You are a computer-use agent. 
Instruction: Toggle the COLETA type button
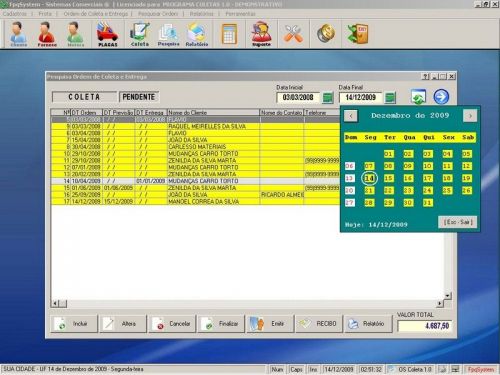pos(84,97)
